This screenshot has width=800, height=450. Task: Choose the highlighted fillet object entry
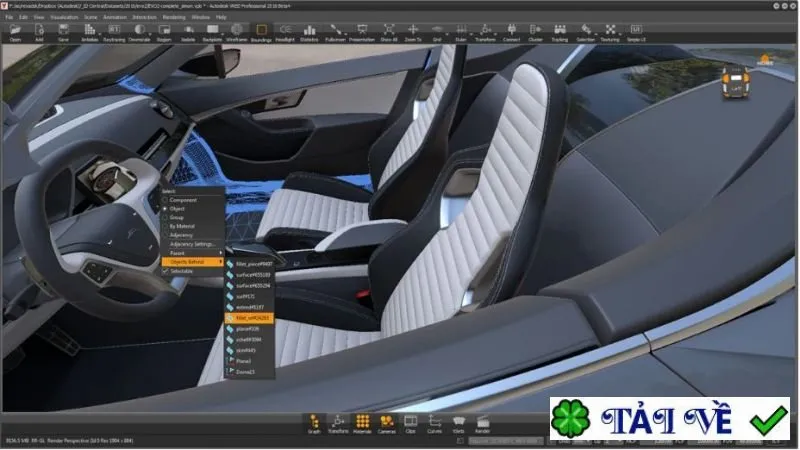(249, 318)
